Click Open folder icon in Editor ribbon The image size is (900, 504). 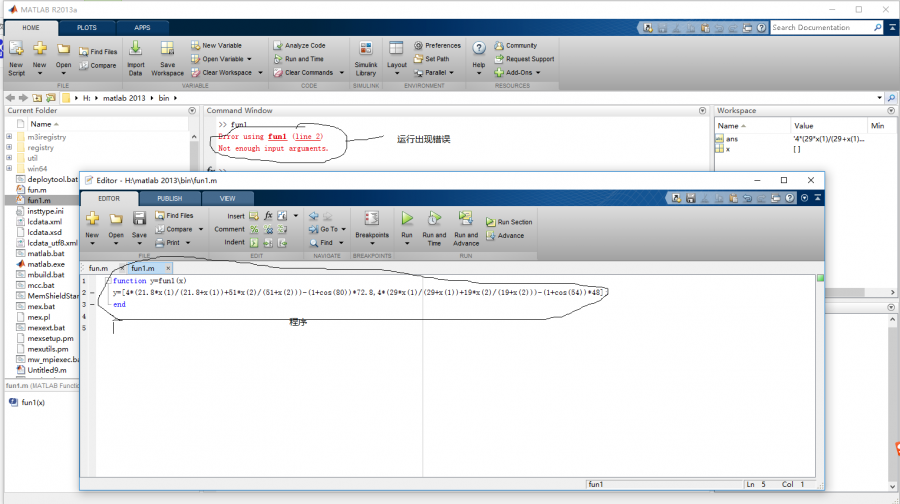(x=116, y=219)
